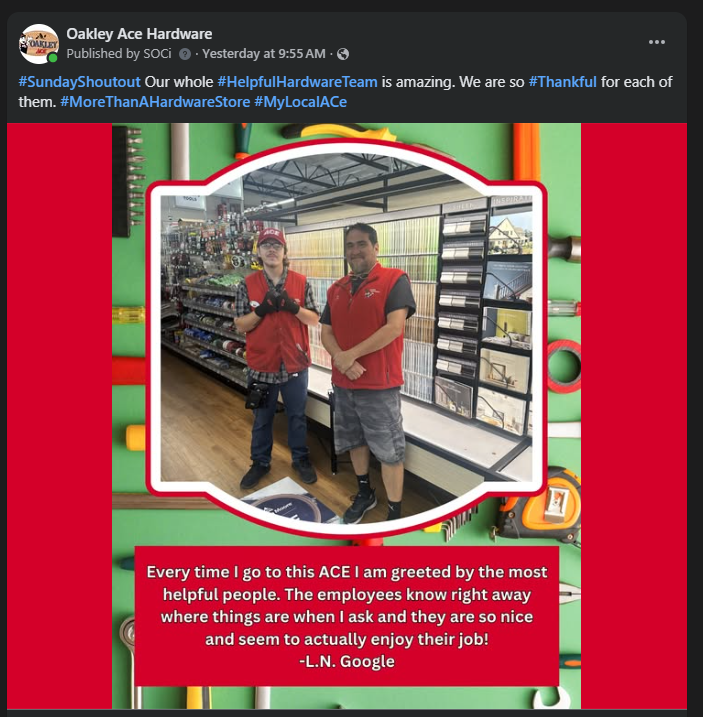
Task: Open the Oakley Ace Hardware profile picture
Action: coord(39,44)
